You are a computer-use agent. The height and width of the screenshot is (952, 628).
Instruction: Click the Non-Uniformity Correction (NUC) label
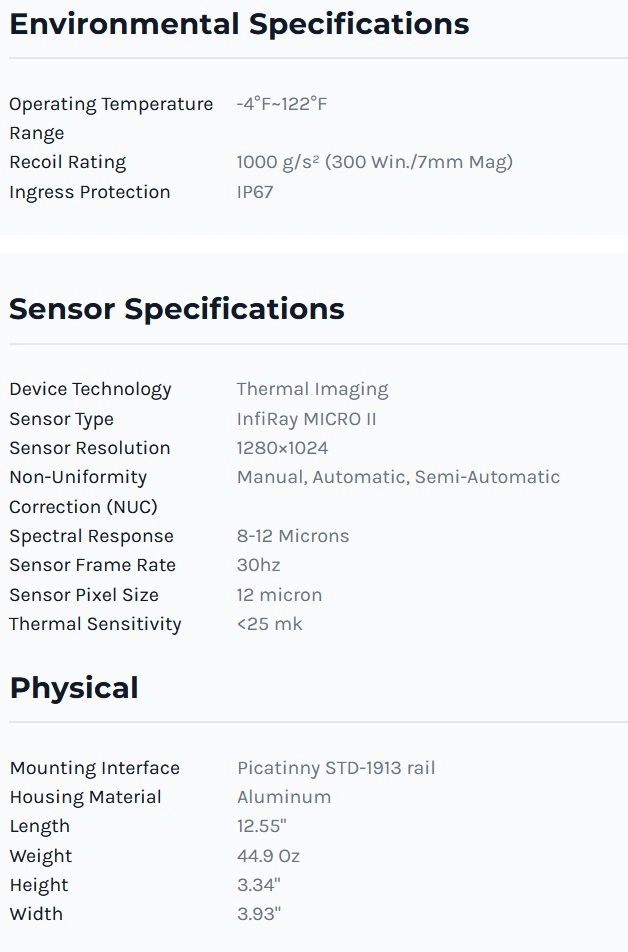pos(83,492)
